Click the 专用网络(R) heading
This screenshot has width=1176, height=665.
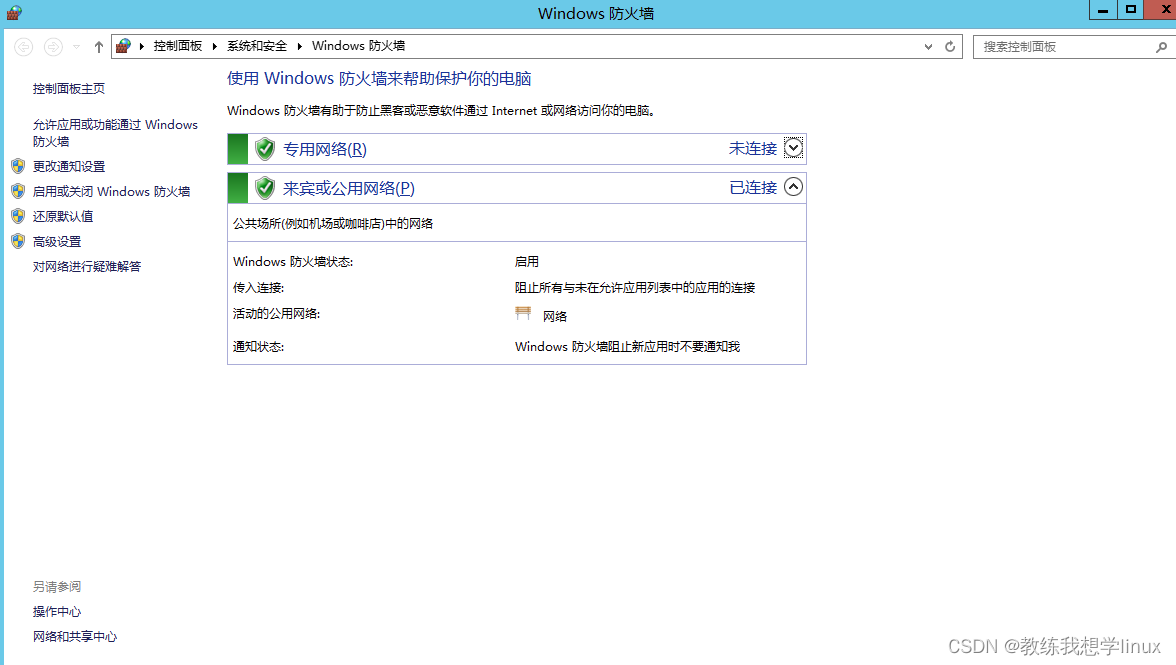point(325,149)
